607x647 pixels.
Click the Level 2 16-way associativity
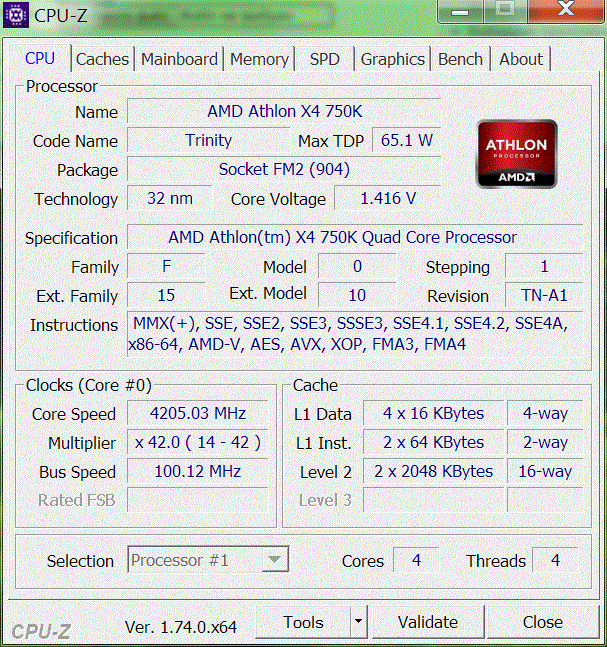(545, 471)
